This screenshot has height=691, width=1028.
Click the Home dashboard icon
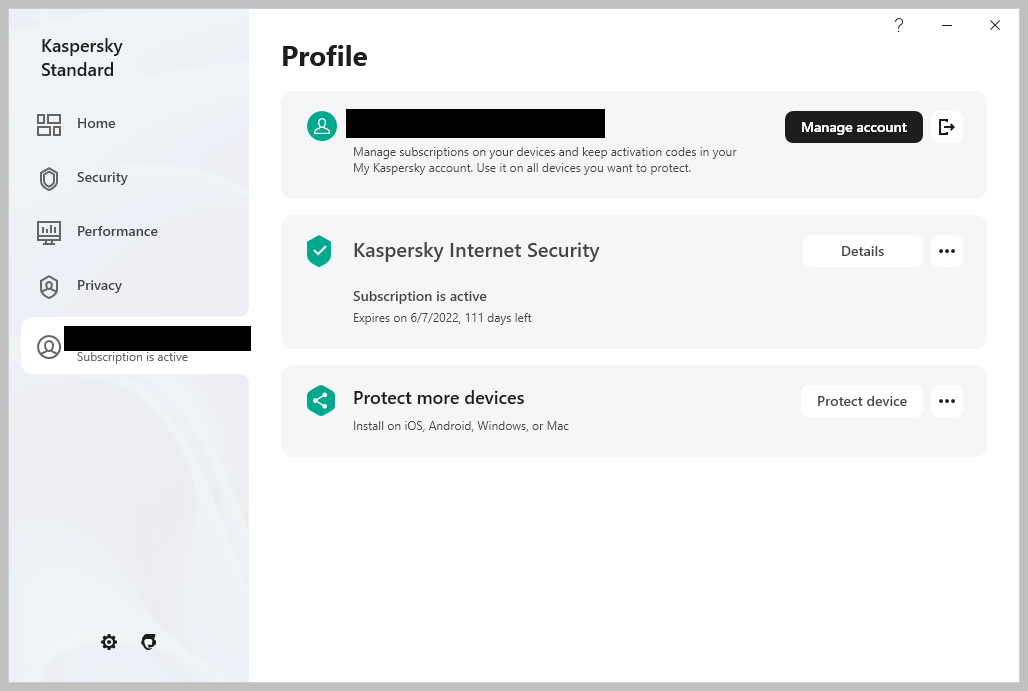click(49, 124)
